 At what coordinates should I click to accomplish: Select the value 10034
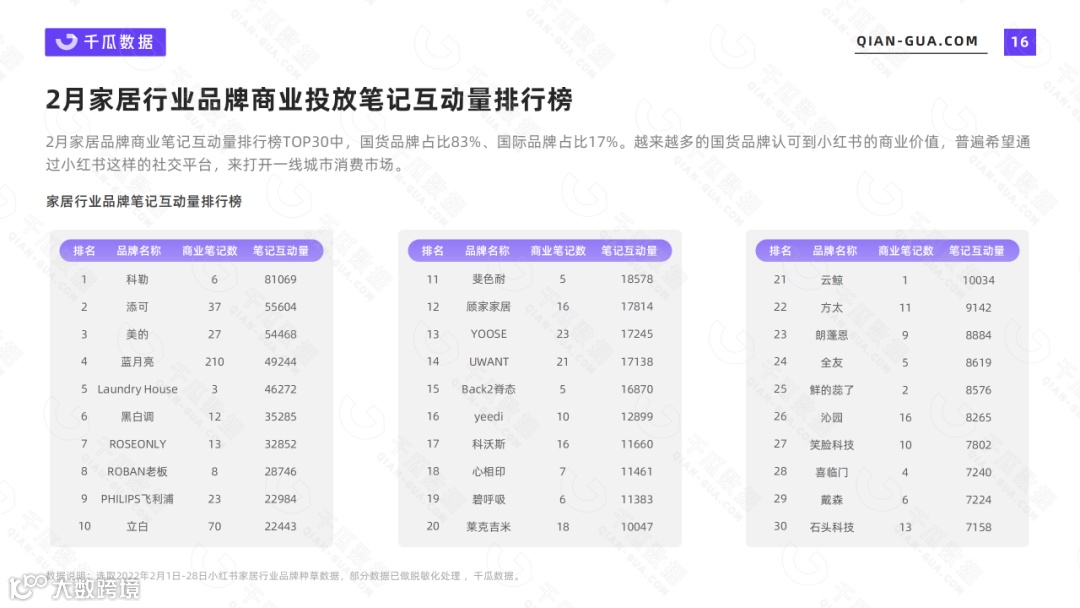point(978,280)
